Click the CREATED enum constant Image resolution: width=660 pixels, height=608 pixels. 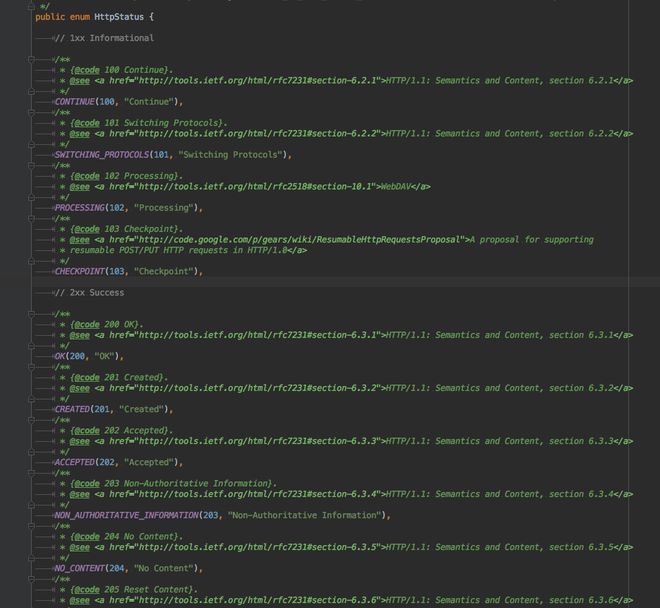coord(72,409)
